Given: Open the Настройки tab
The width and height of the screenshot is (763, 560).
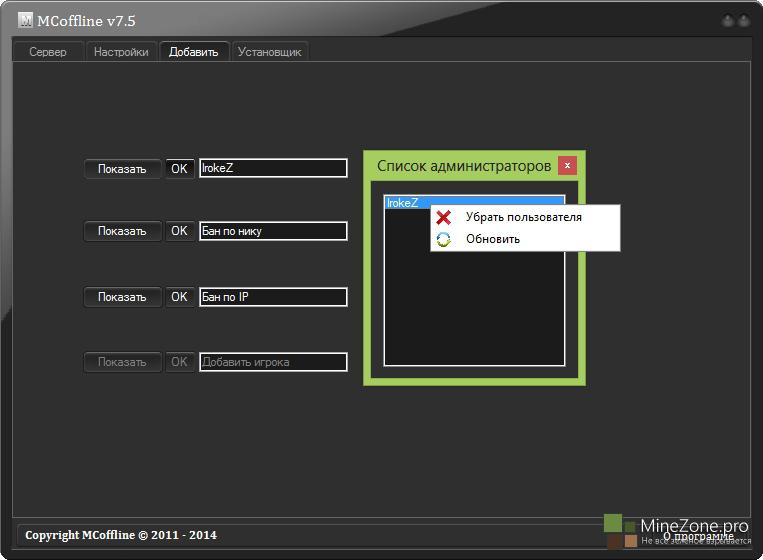Looking at the screenshot, I should (x=121, y=52).
